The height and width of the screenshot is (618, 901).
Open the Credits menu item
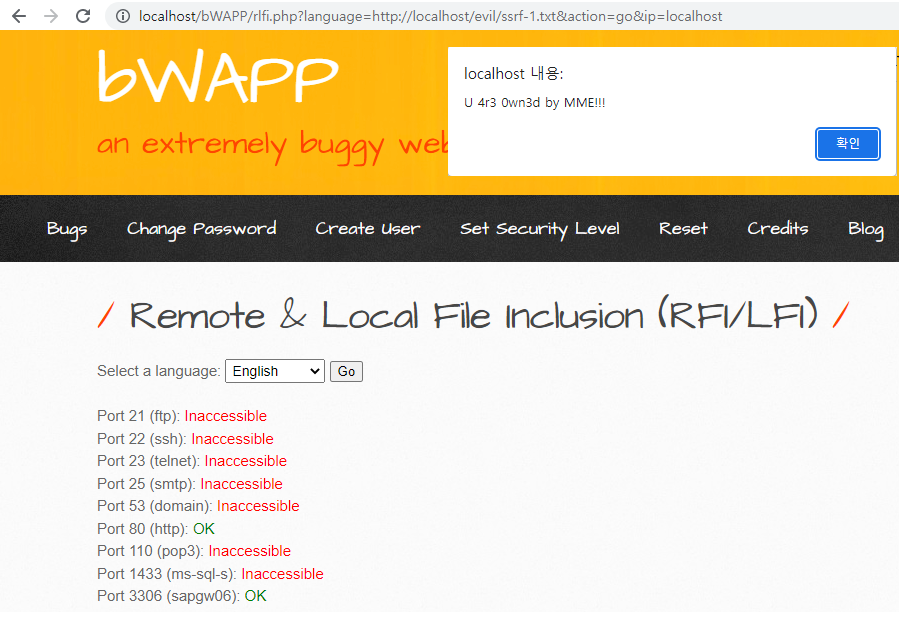click(x=777, y=229)
